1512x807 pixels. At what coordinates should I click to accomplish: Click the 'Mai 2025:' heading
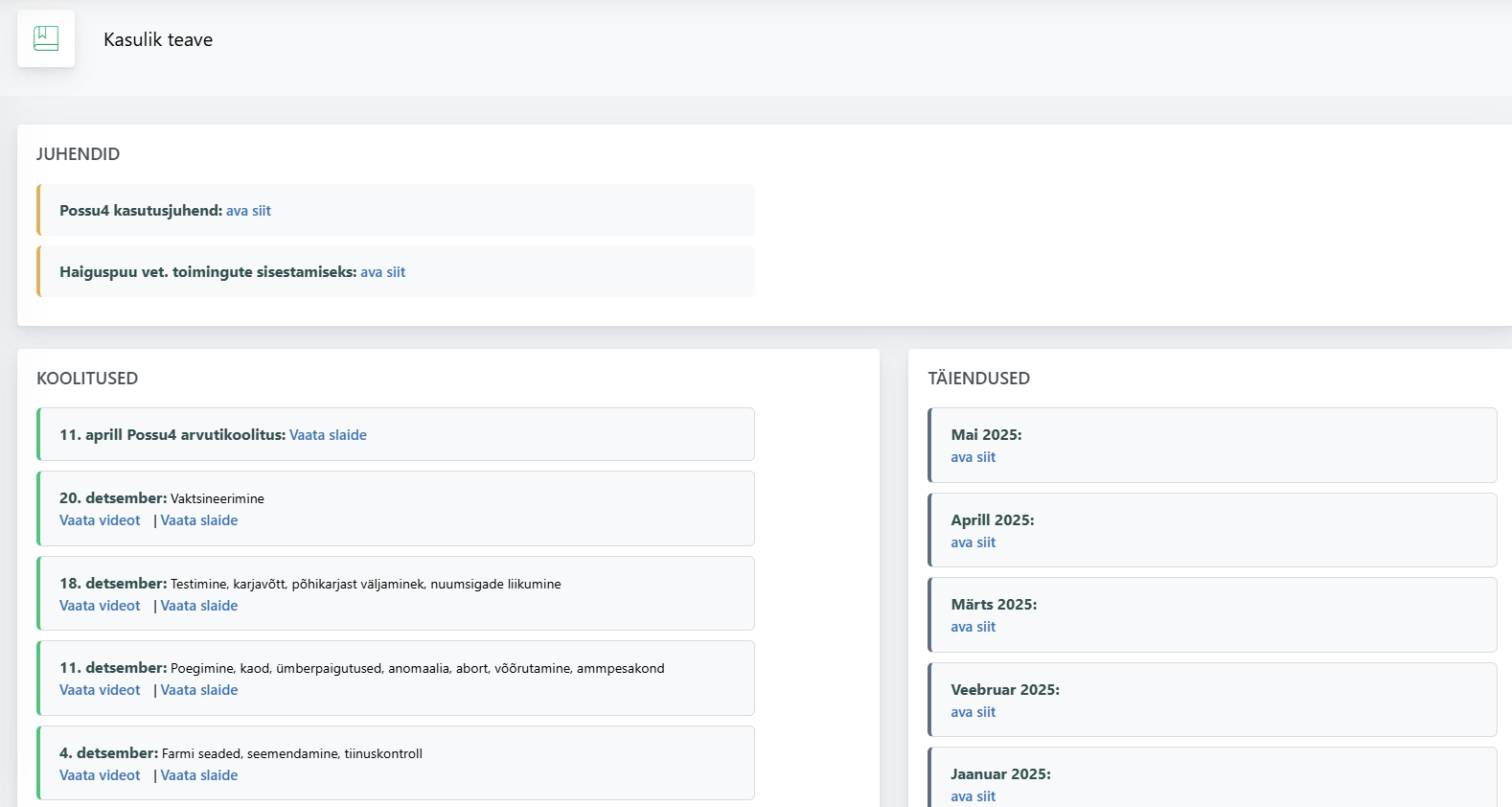986,435
